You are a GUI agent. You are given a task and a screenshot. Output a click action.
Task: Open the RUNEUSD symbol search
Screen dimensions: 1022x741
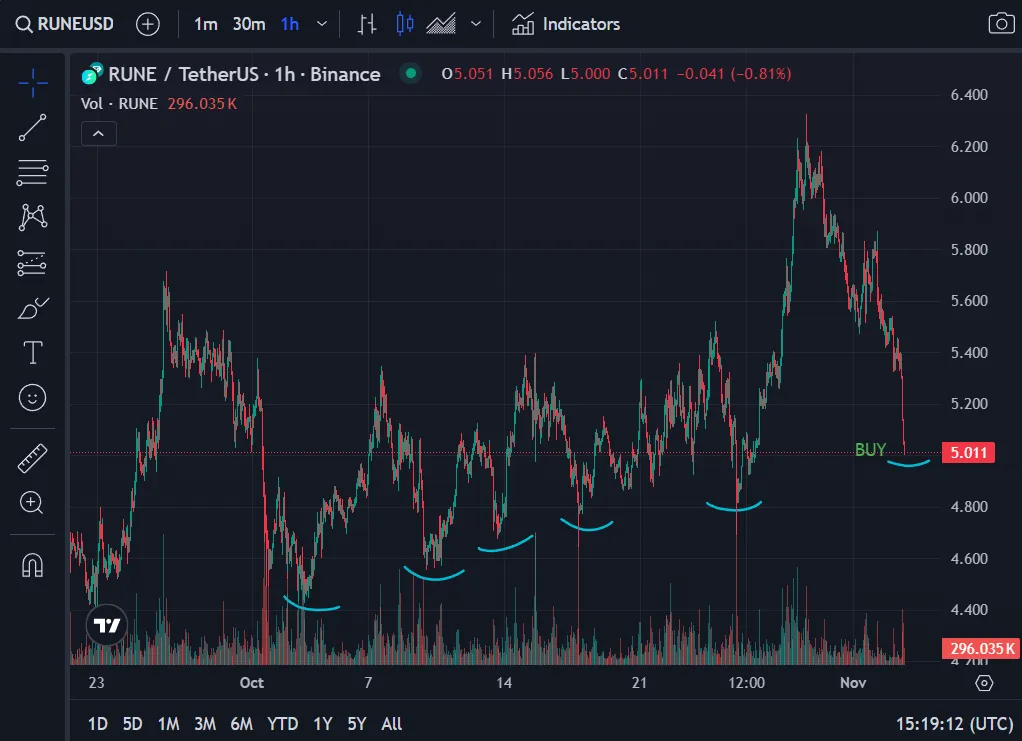pyautogui.click(x=65, y=24)
